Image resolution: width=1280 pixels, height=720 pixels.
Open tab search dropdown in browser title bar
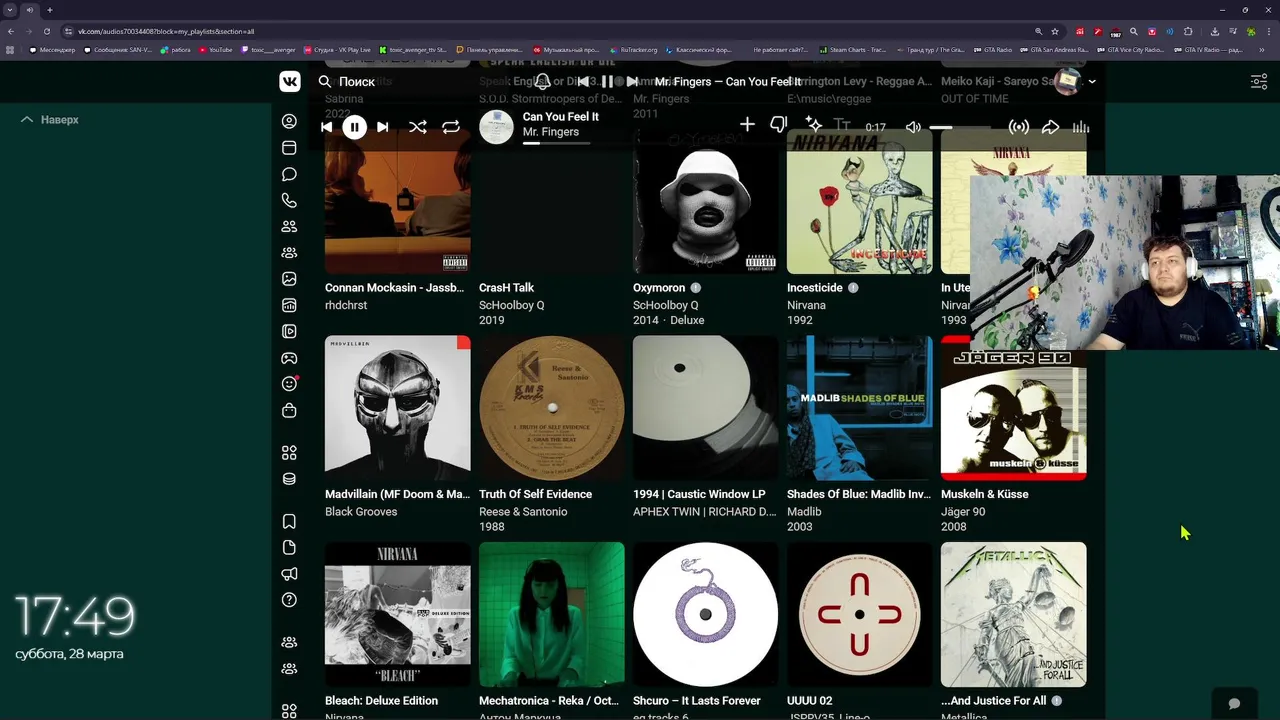tap(10, 10)
